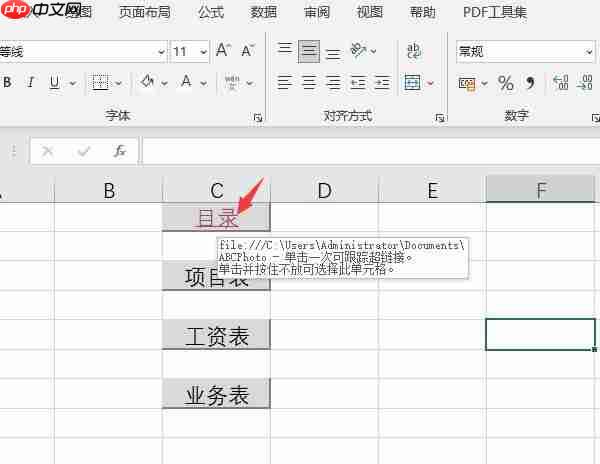This screenshot has width=600, height=464.
Task: Click the Wrap Text icon
Action: 414,51
